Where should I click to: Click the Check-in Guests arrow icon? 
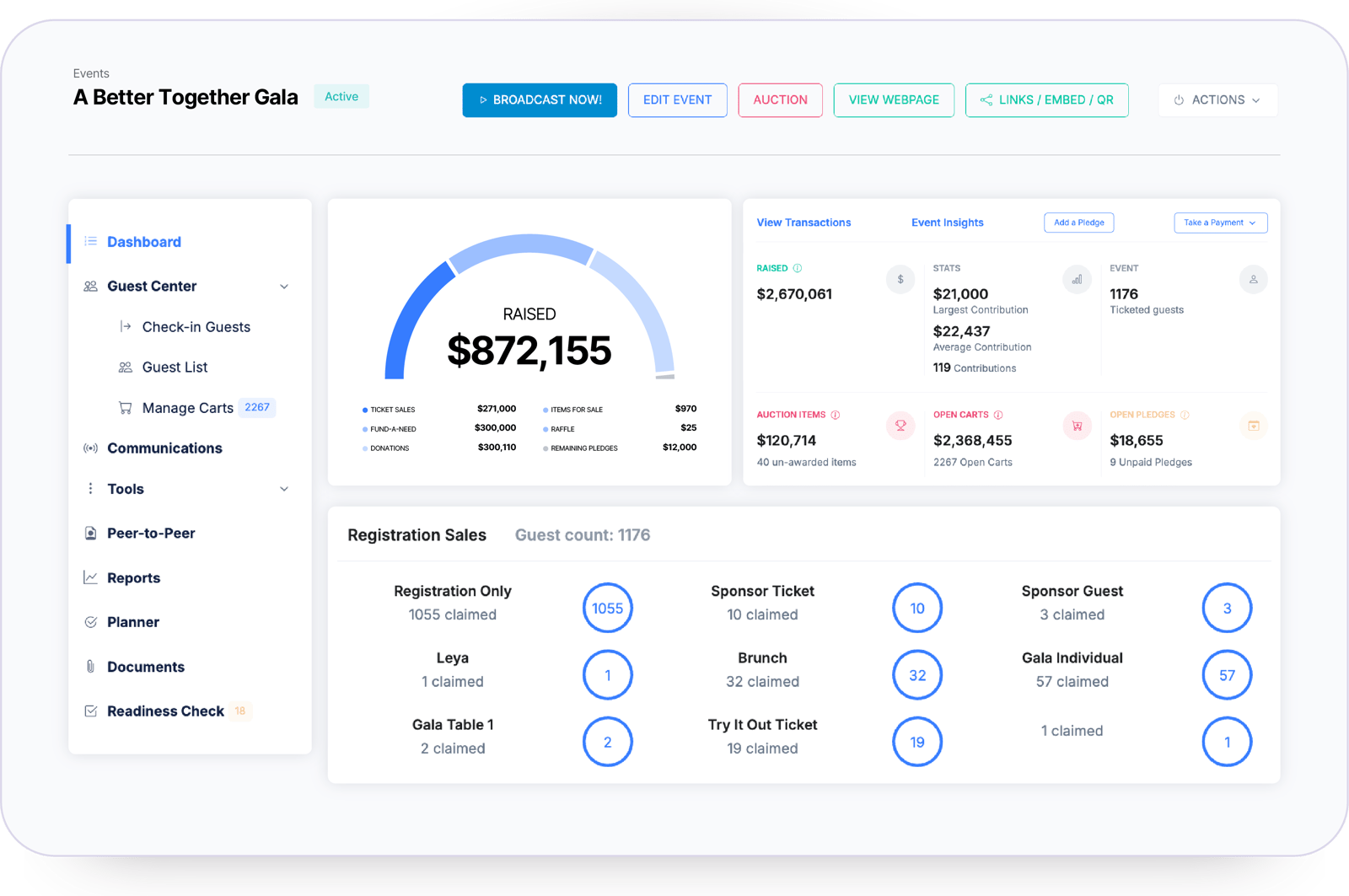coord(125,326)
